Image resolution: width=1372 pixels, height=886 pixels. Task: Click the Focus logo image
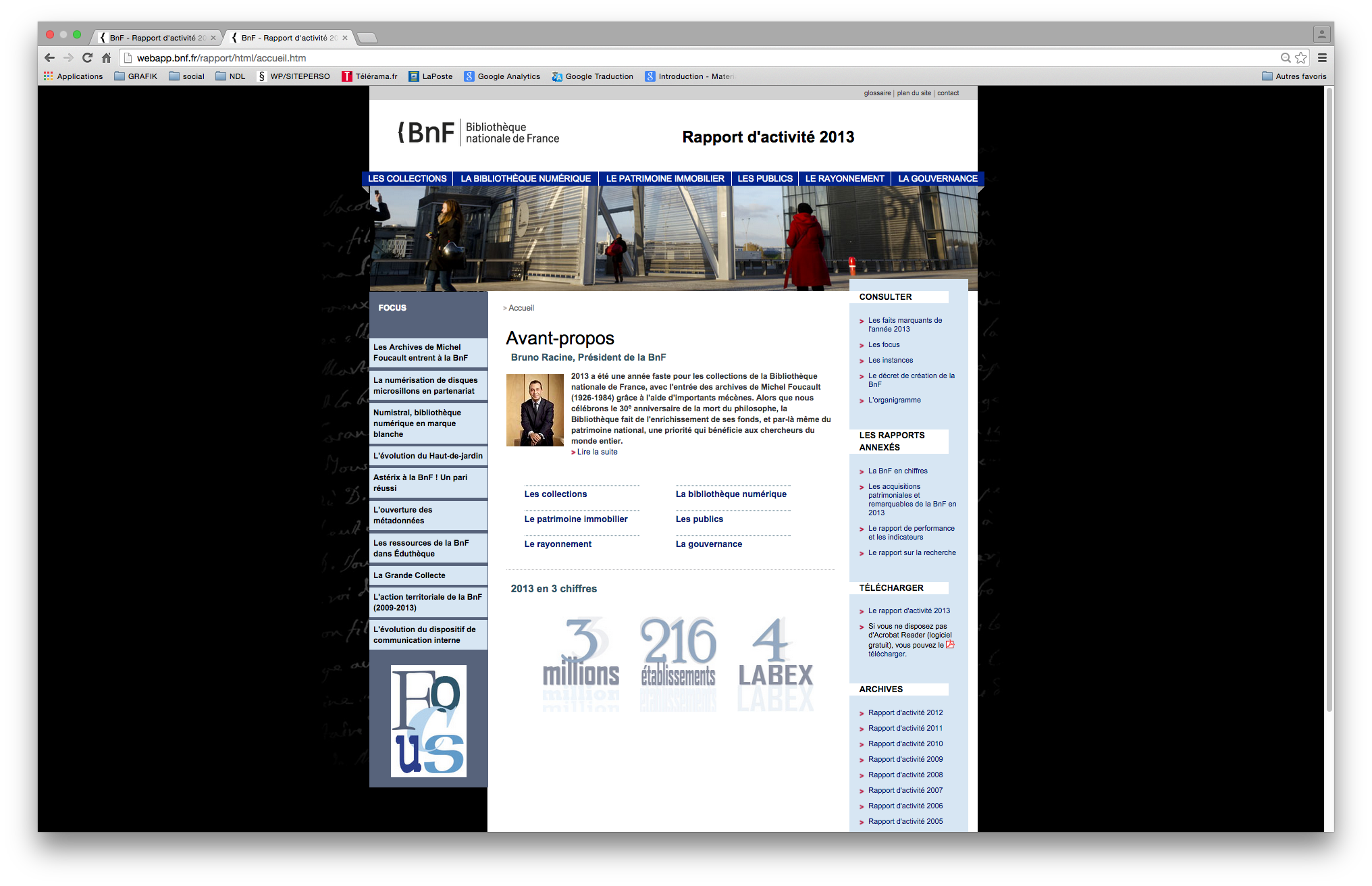pos(428,721)
